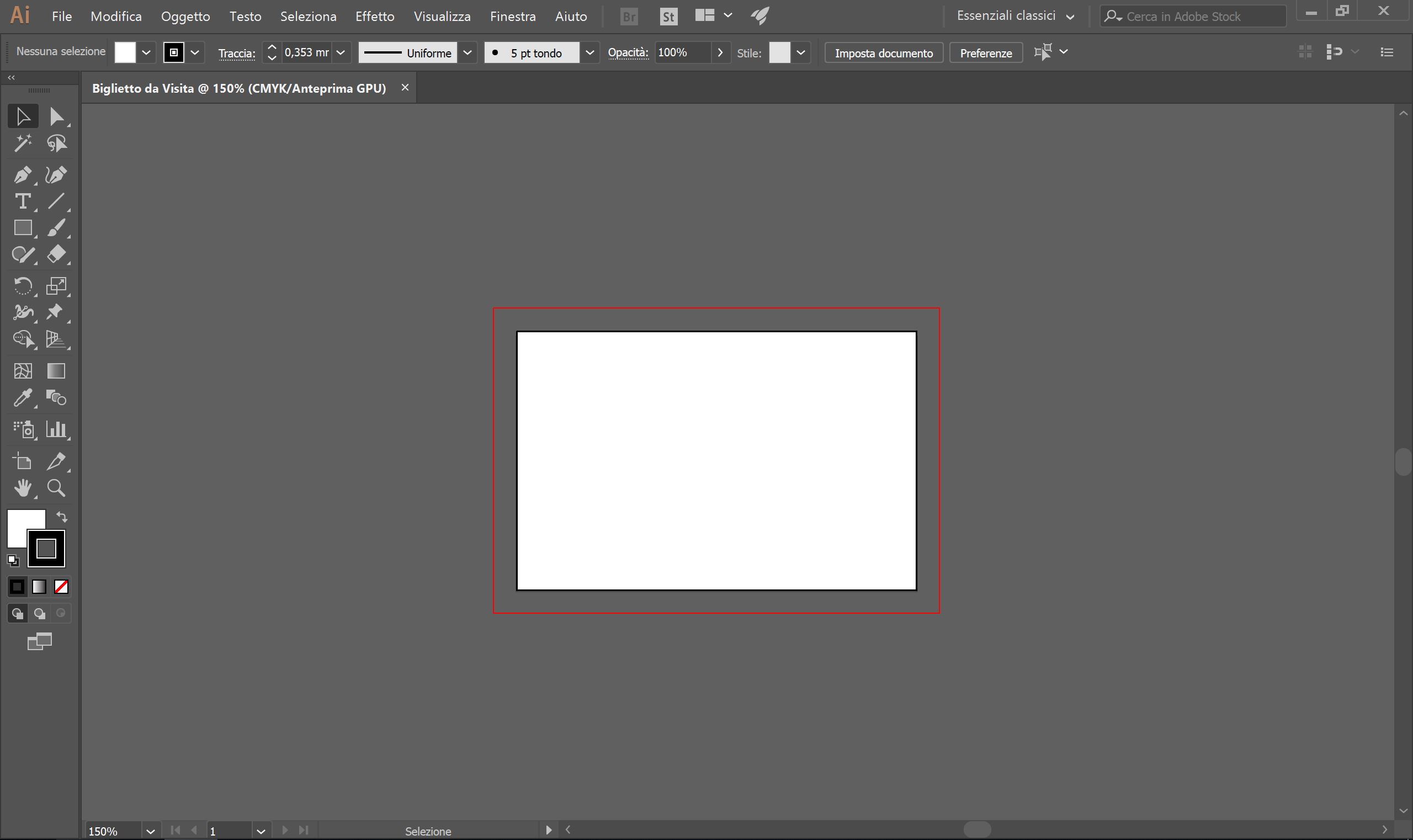Click the Preferenze button
This screenshot has height=840, width=1413.
(x=986, y=52)
